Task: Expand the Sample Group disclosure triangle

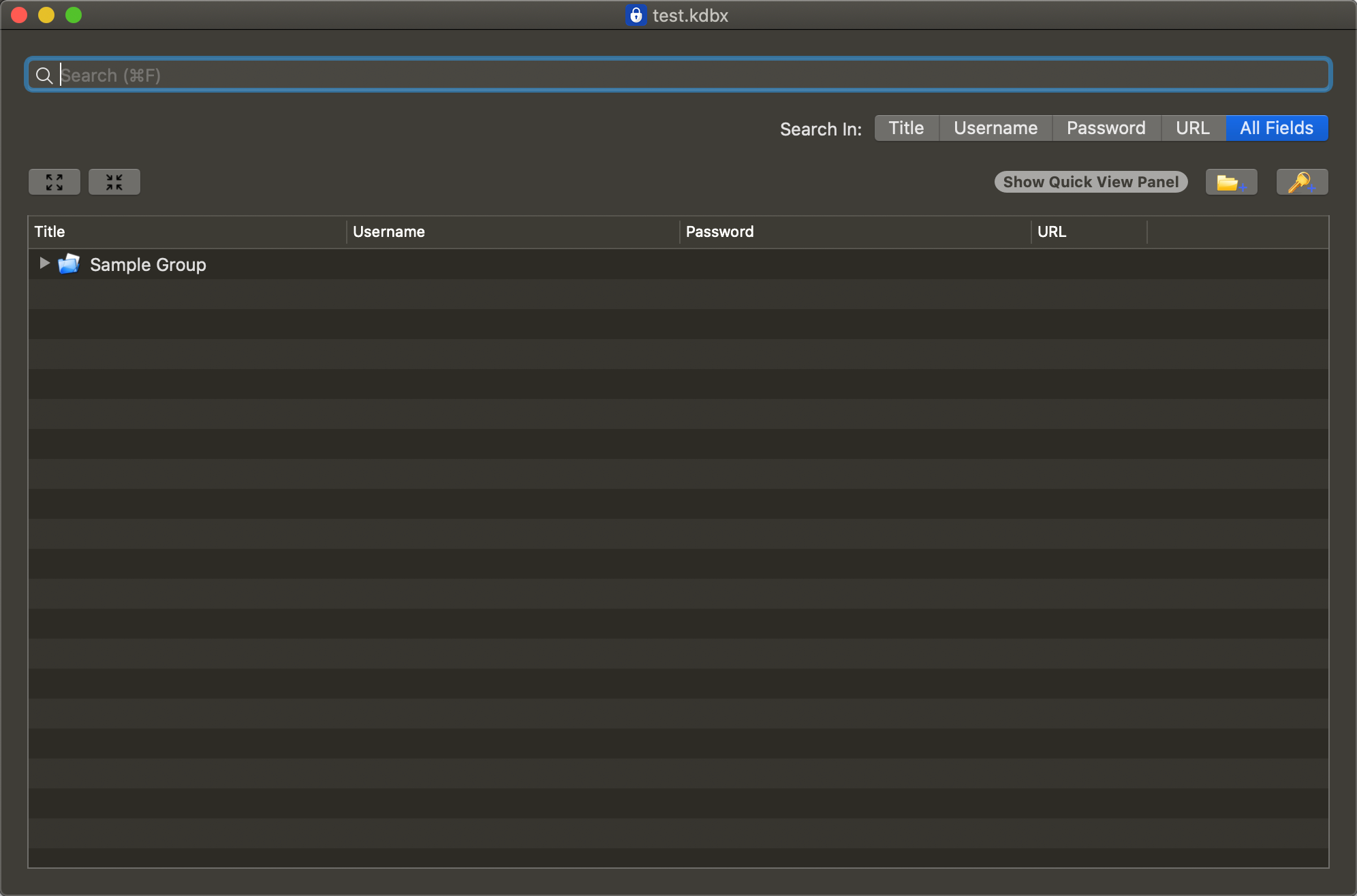Action: 44,263
